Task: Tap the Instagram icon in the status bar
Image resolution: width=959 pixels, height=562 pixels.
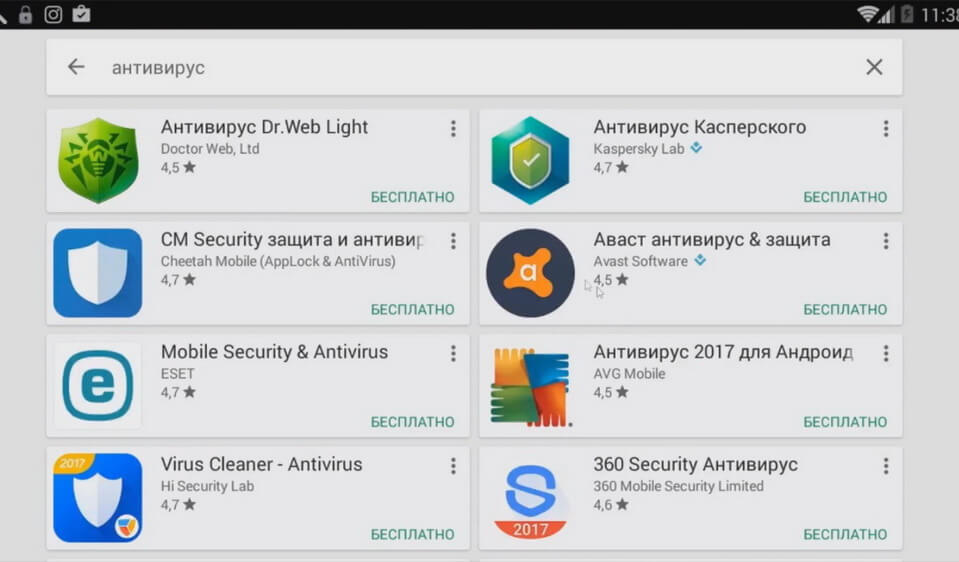Action: 53,14
